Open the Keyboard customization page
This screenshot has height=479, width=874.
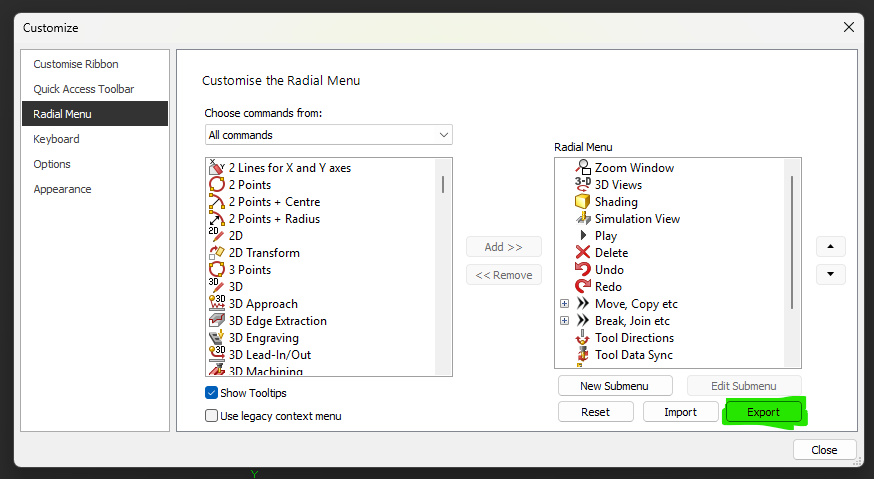click(x=56, y=139)
